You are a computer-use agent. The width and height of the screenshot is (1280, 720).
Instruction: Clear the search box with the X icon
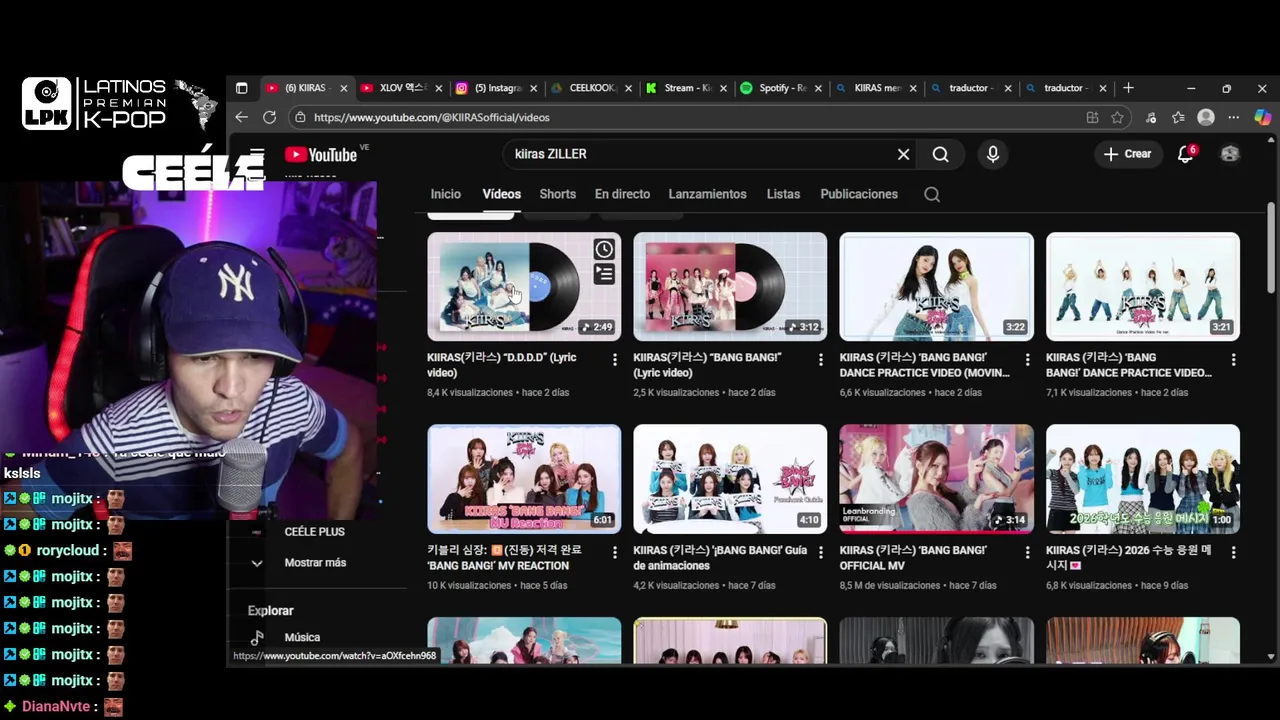[903, 154]
